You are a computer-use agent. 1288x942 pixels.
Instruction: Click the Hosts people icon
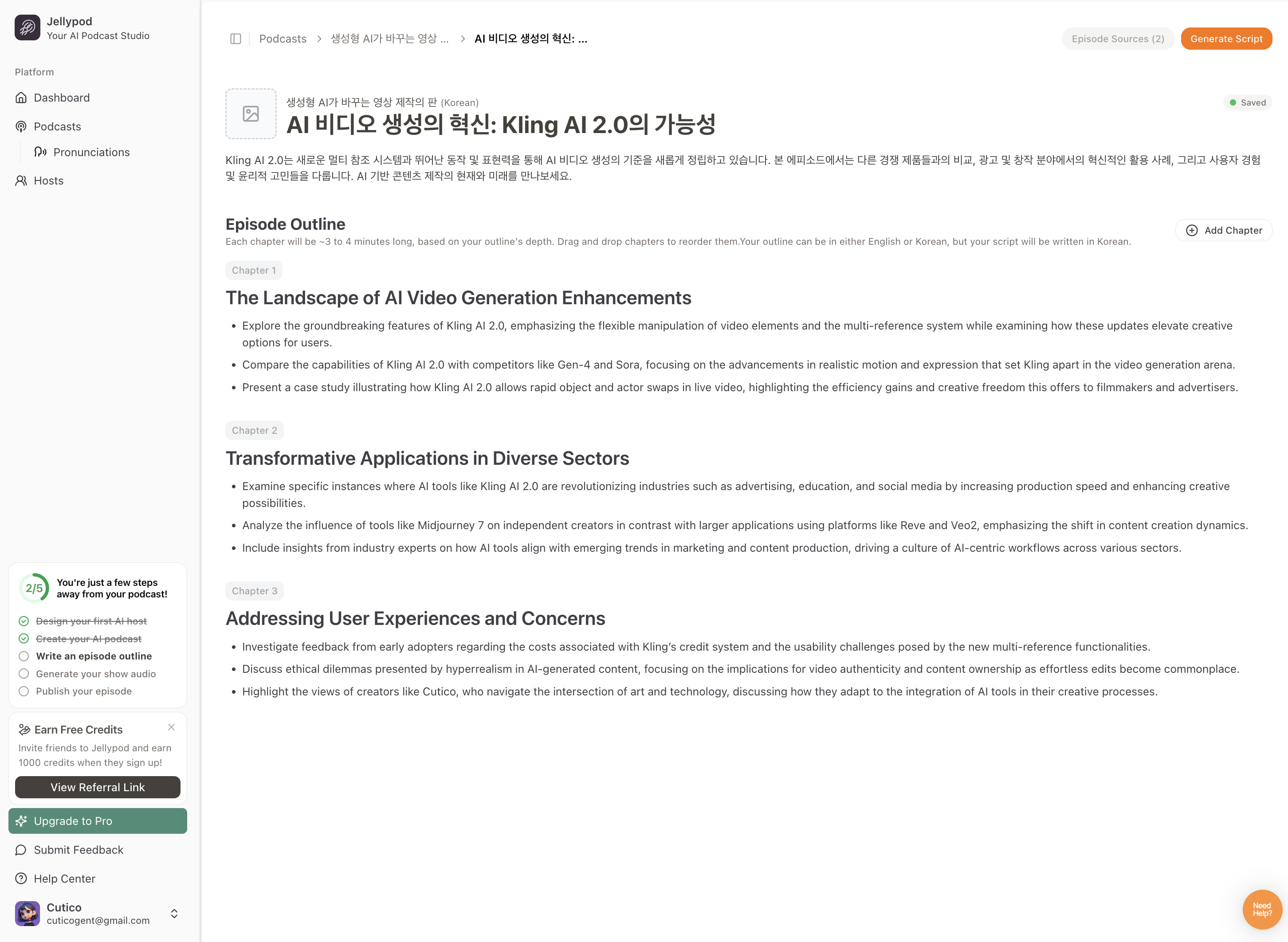[21, 181]
